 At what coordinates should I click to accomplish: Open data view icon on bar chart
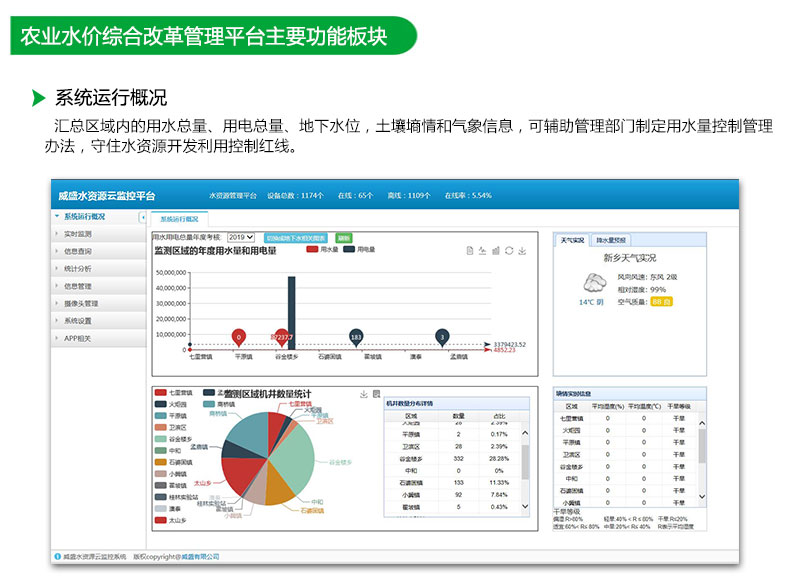point(470,251)
